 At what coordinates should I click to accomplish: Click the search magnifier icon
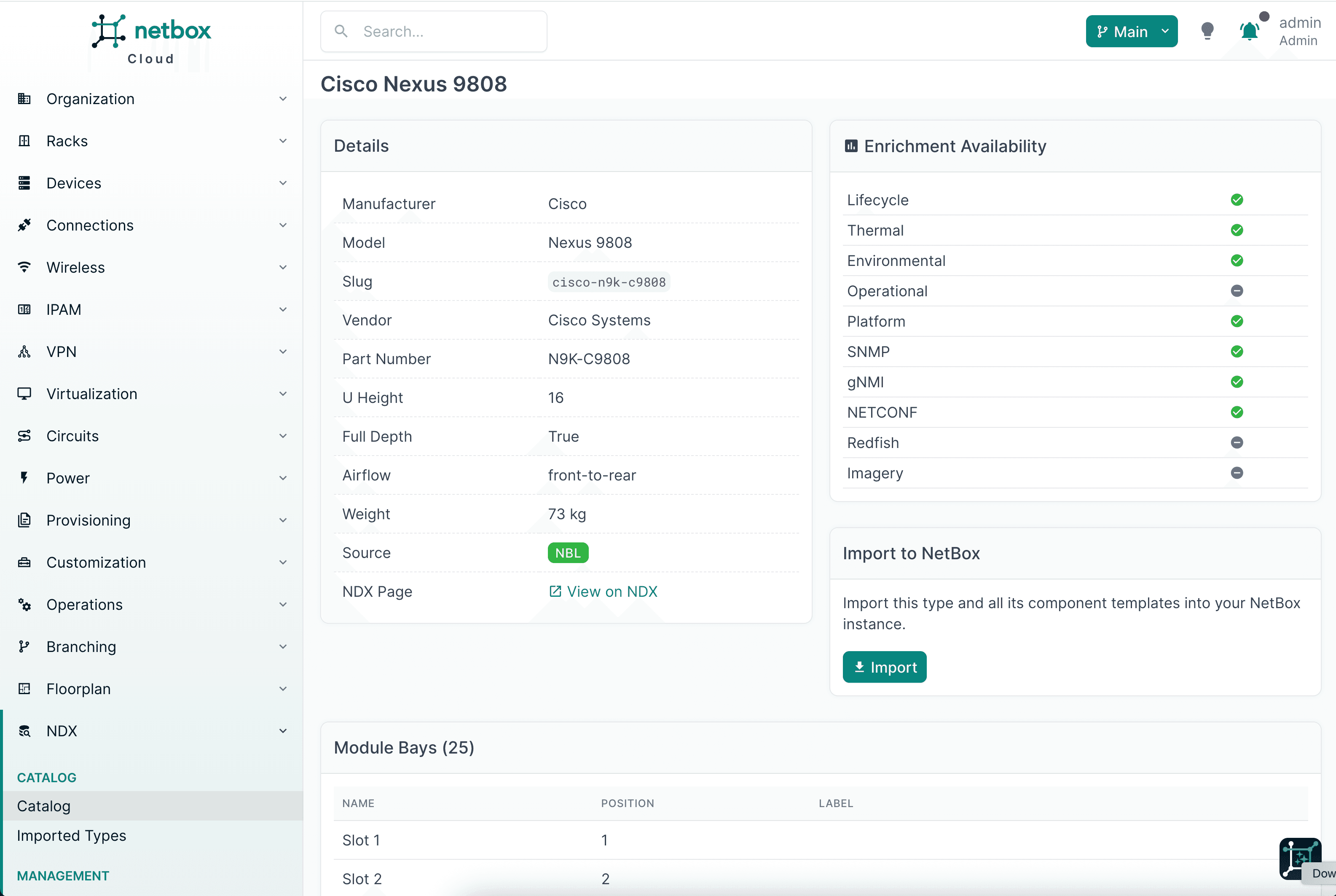click(x=341, y=32)
